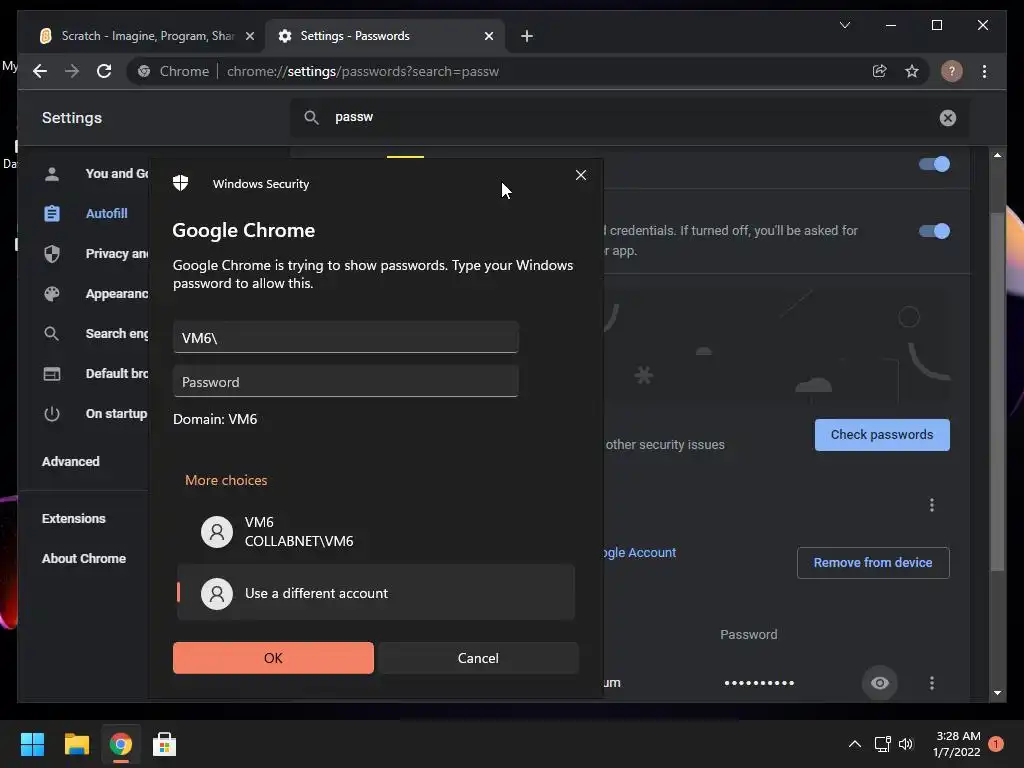Open more actions for saved password row
The width and height of the screenshot is (1024, 768).
click(x=932, y=683)
